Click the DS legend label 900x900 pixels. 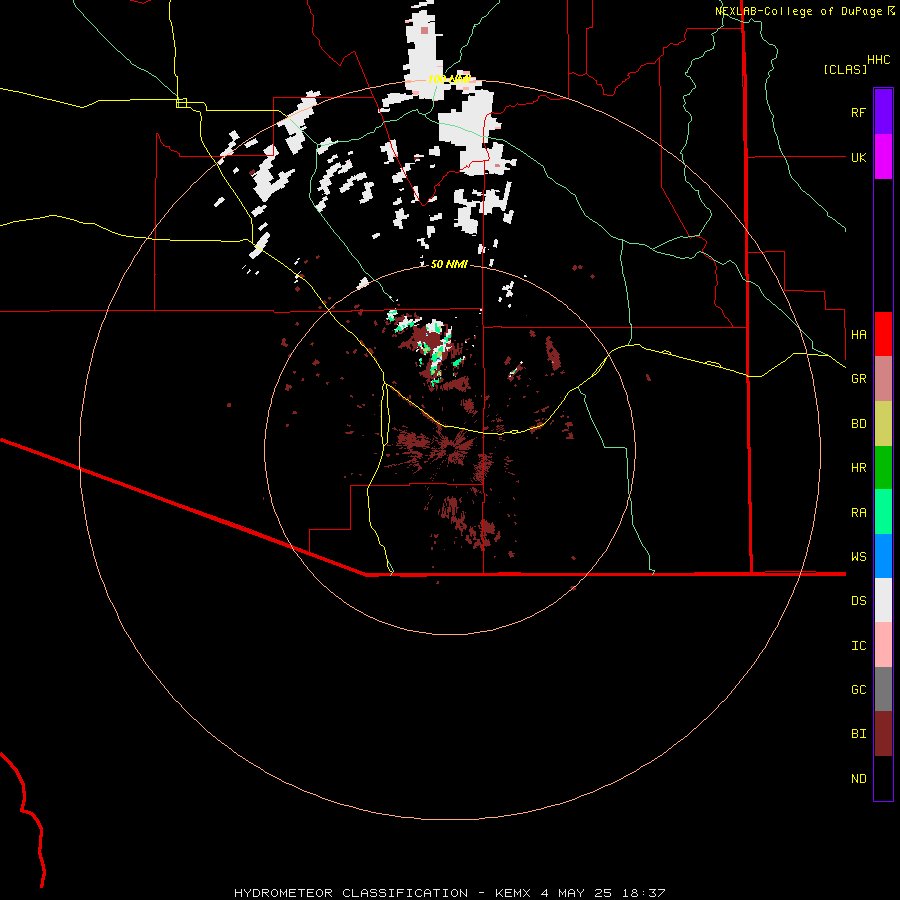click(858, 601)
